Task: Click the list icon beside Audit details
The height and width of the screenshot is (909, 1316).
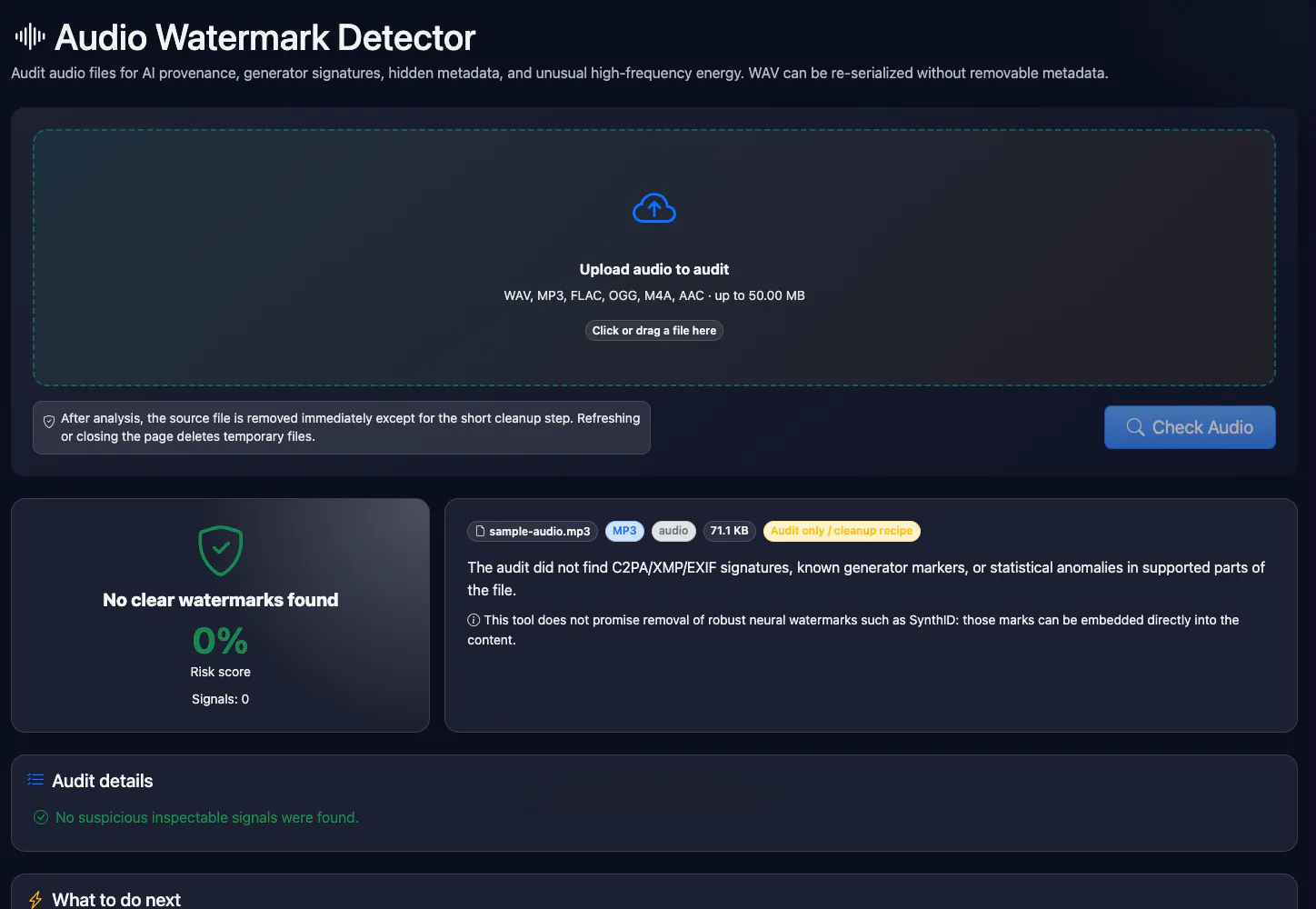Action: [35, 779]
